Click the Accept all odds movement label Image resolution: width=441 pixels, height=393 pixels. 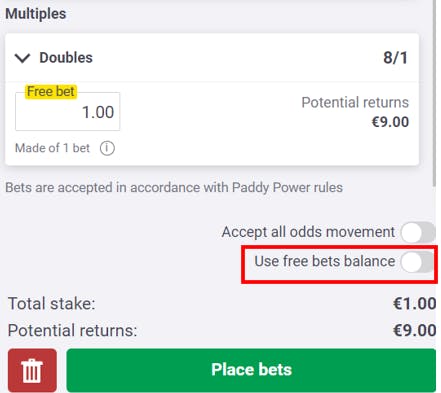click(x=308, y=232)
